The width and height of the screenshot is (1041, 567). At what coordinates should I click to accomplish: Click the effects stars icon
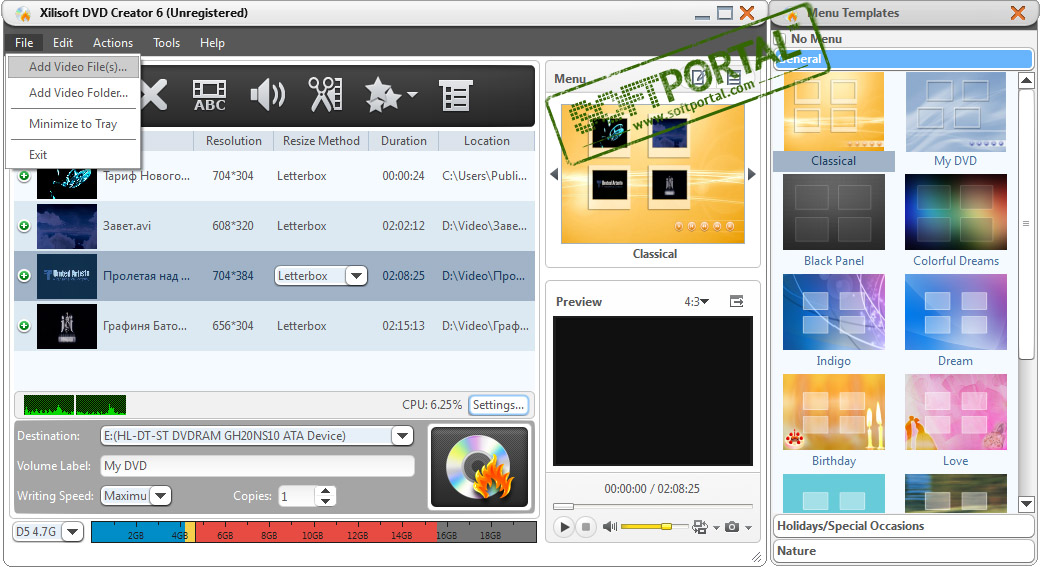pos(382,95)
